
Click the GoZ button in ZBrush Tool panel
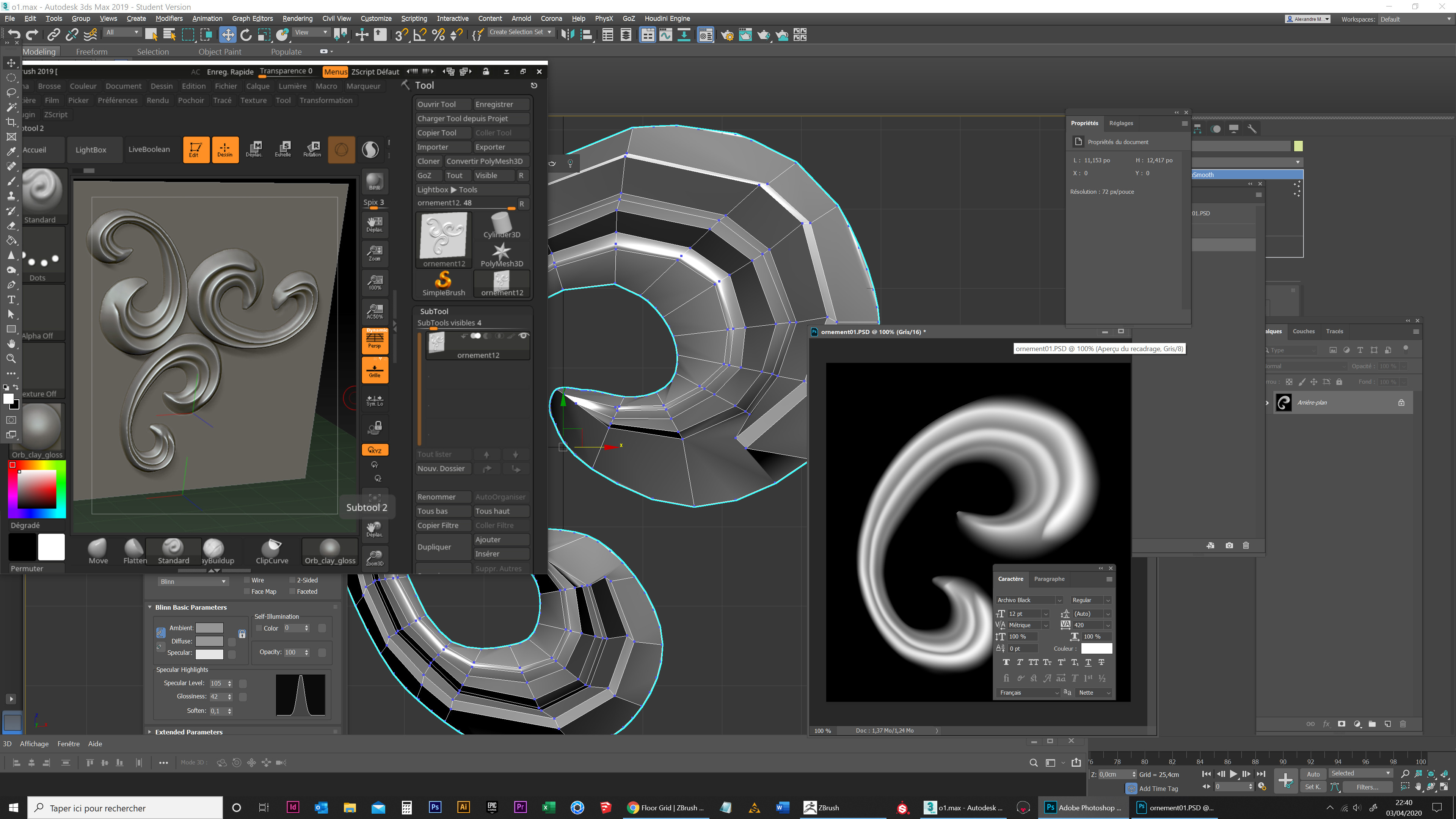(429, 175)
